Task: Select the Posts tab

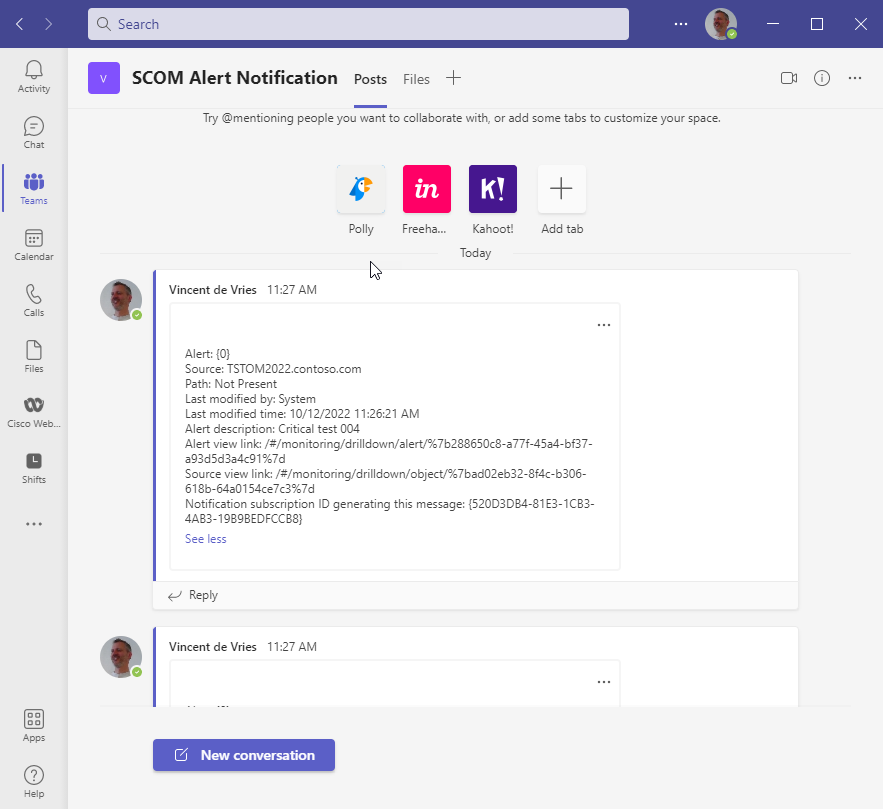Action: click(x=370, y=79)
